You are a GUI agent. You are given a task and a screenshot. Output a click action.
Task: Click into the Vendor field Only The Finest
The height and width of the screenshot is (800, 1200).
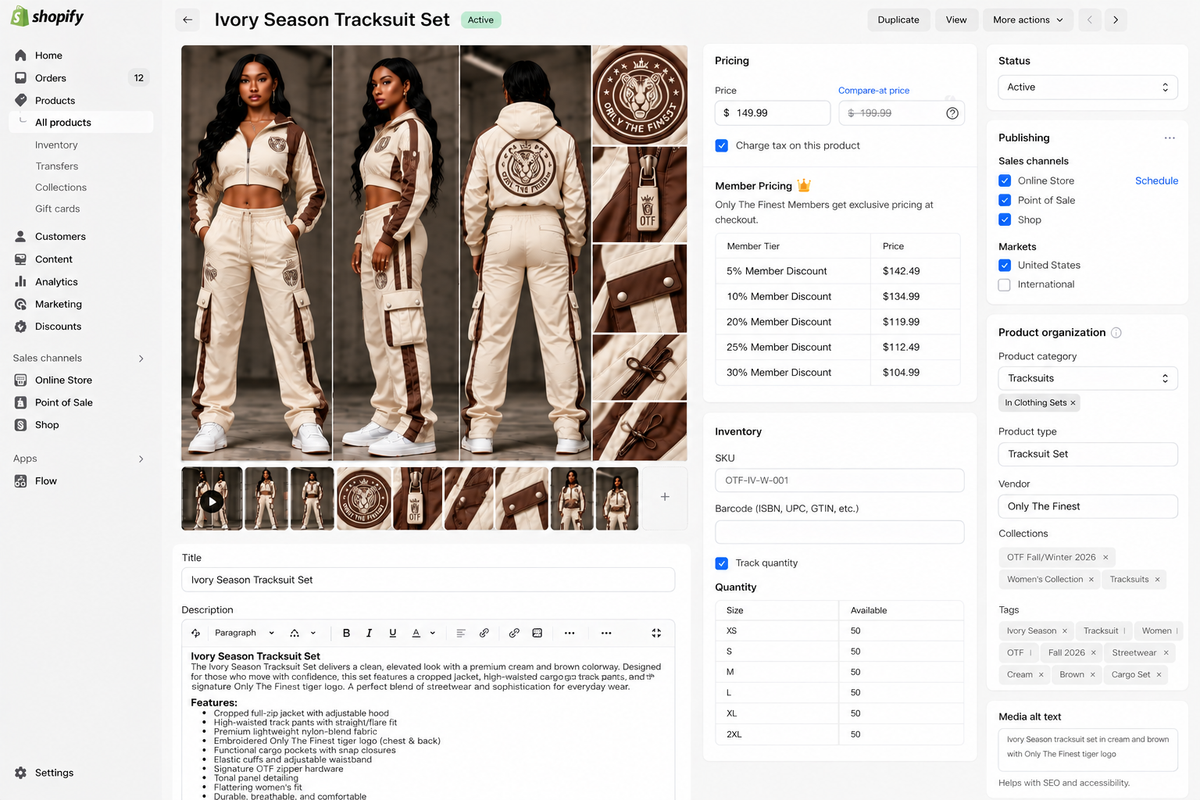click(1088, 506)
